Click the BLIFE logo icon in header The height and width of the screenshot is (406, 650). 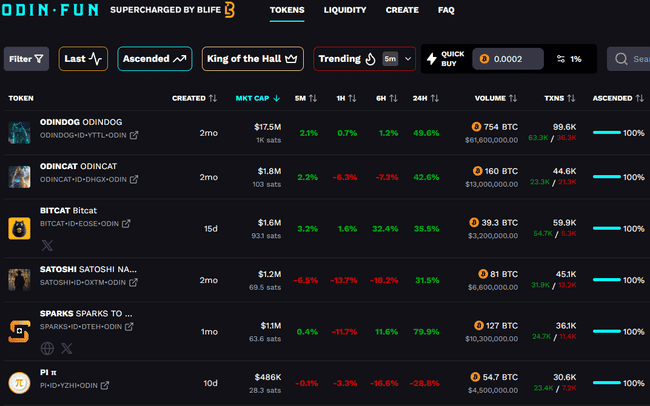point(229,10)
